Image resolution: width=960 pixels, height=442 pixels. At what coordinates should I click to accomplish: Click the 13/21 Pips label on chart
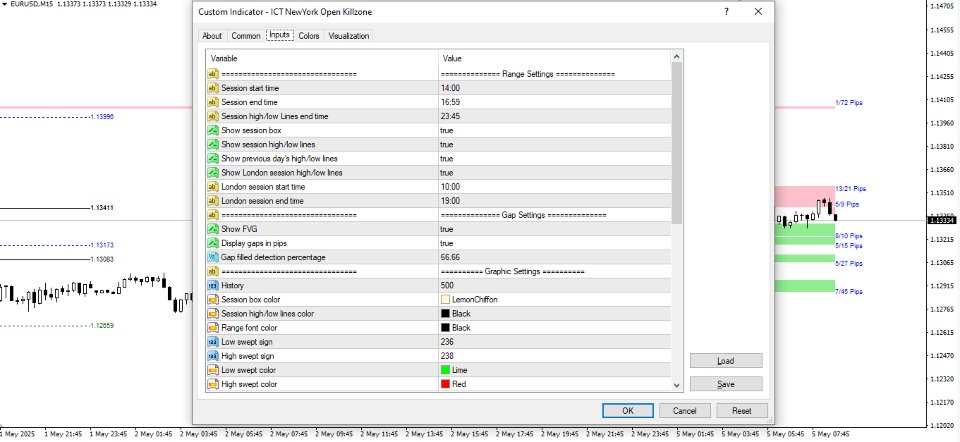click(851, 189)
